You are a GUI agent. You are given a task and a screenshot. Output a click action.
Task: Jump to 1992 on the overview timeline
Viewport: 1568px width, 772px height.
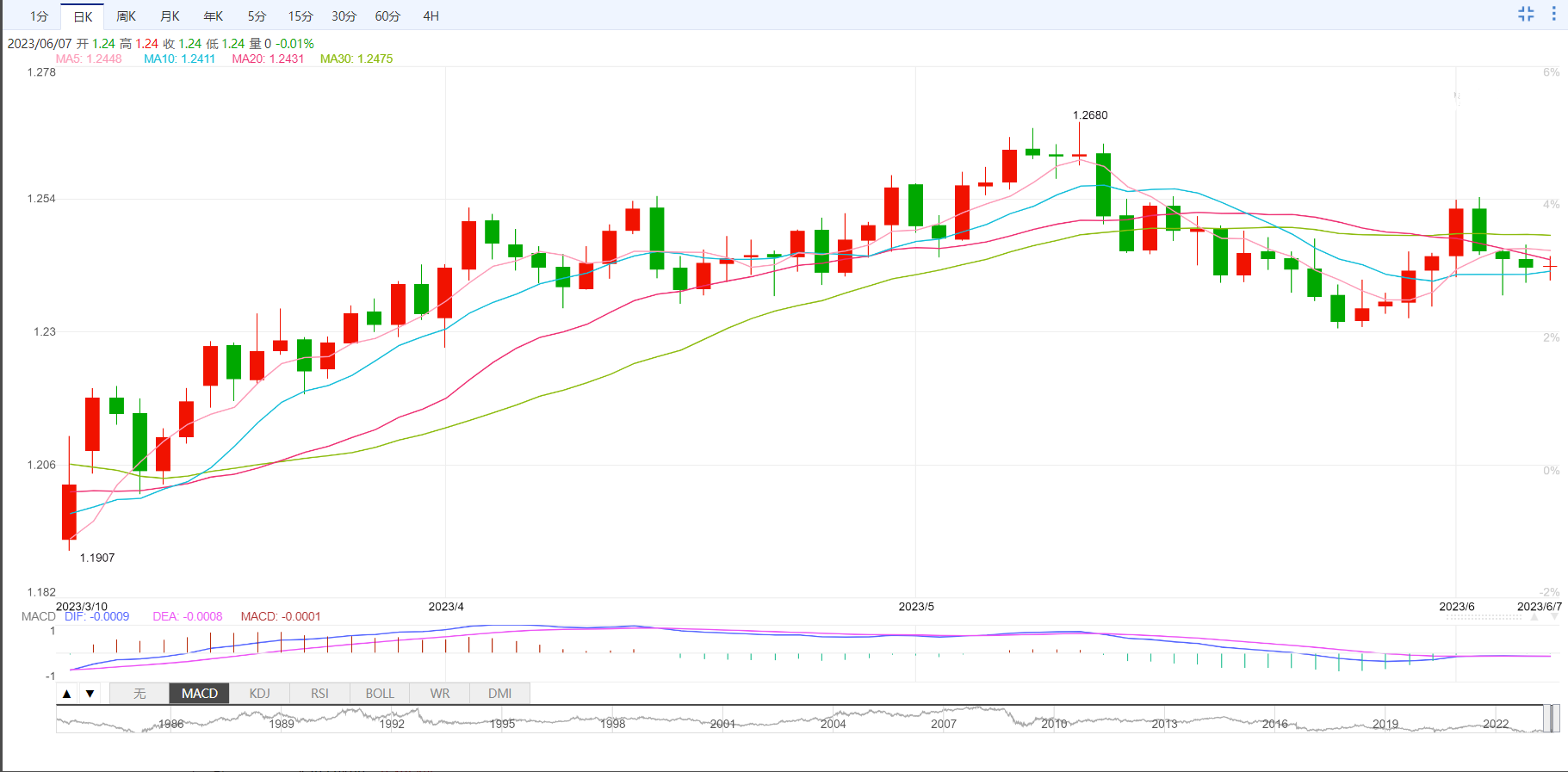pyautogui.click(x=392, y=724)
